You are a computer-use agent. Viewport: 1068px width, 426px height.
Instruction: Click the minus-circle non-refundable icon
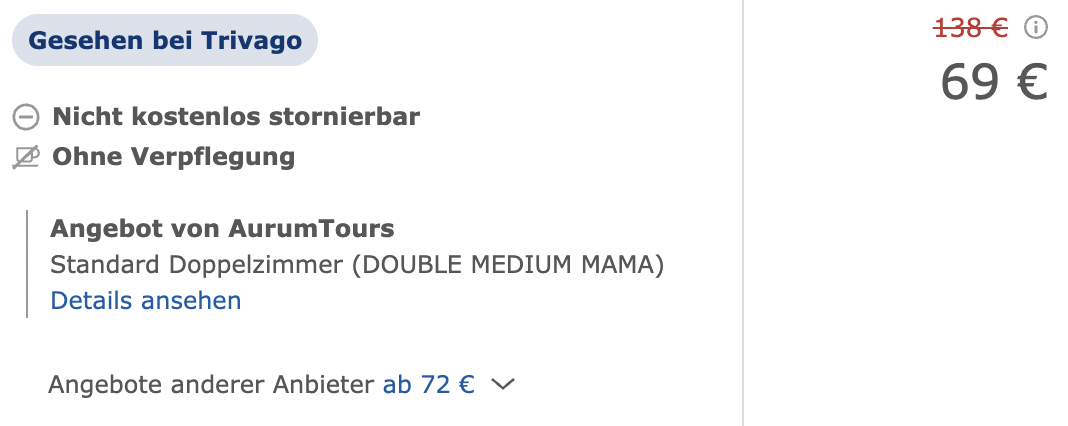pos(26,118)
